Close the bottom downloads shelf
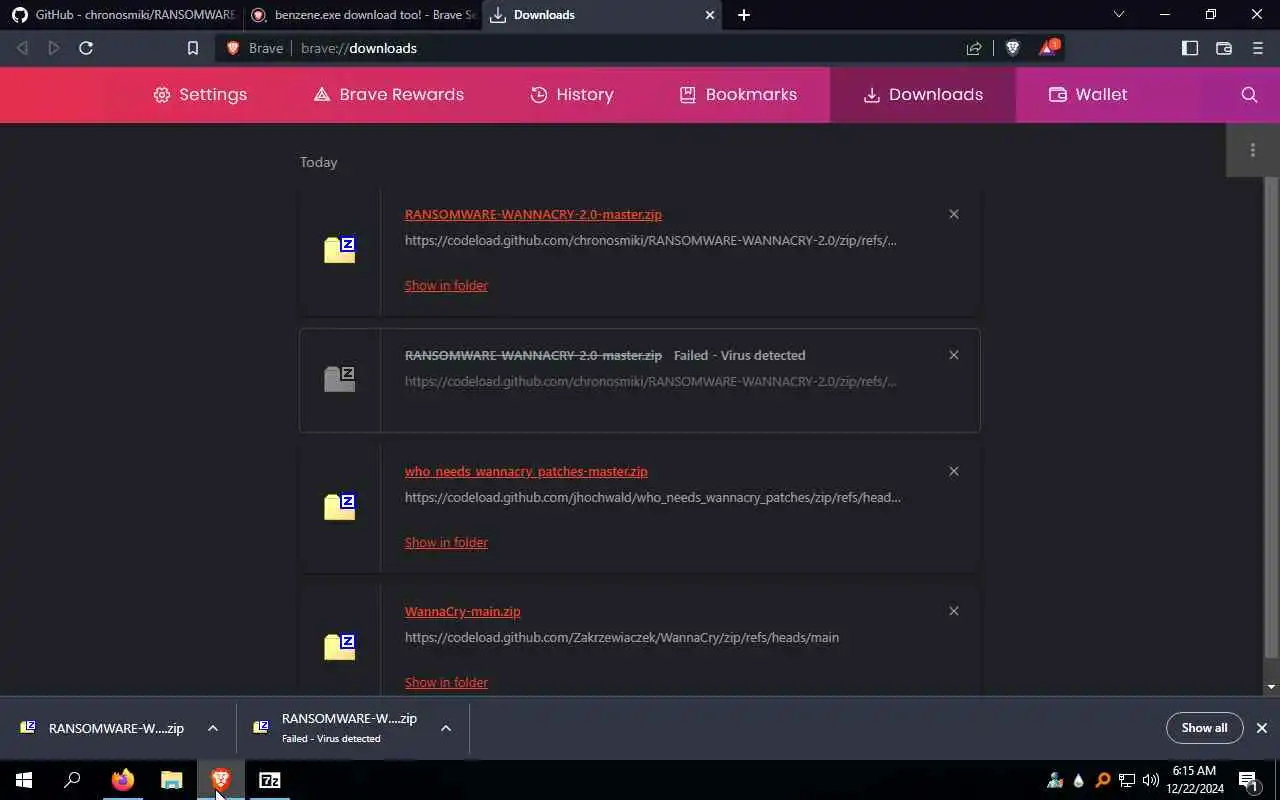This screenshot has width=1280, height=800. [x=1262, y=728]
